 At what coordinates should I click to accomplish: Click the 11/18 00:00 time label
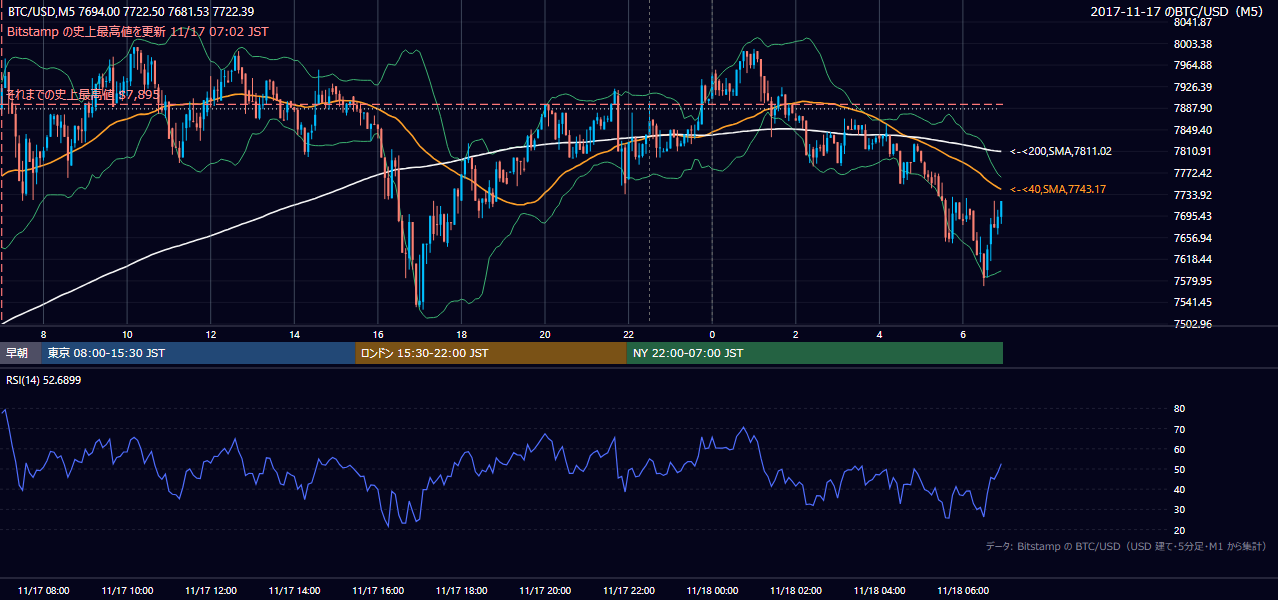coord(712,591)
